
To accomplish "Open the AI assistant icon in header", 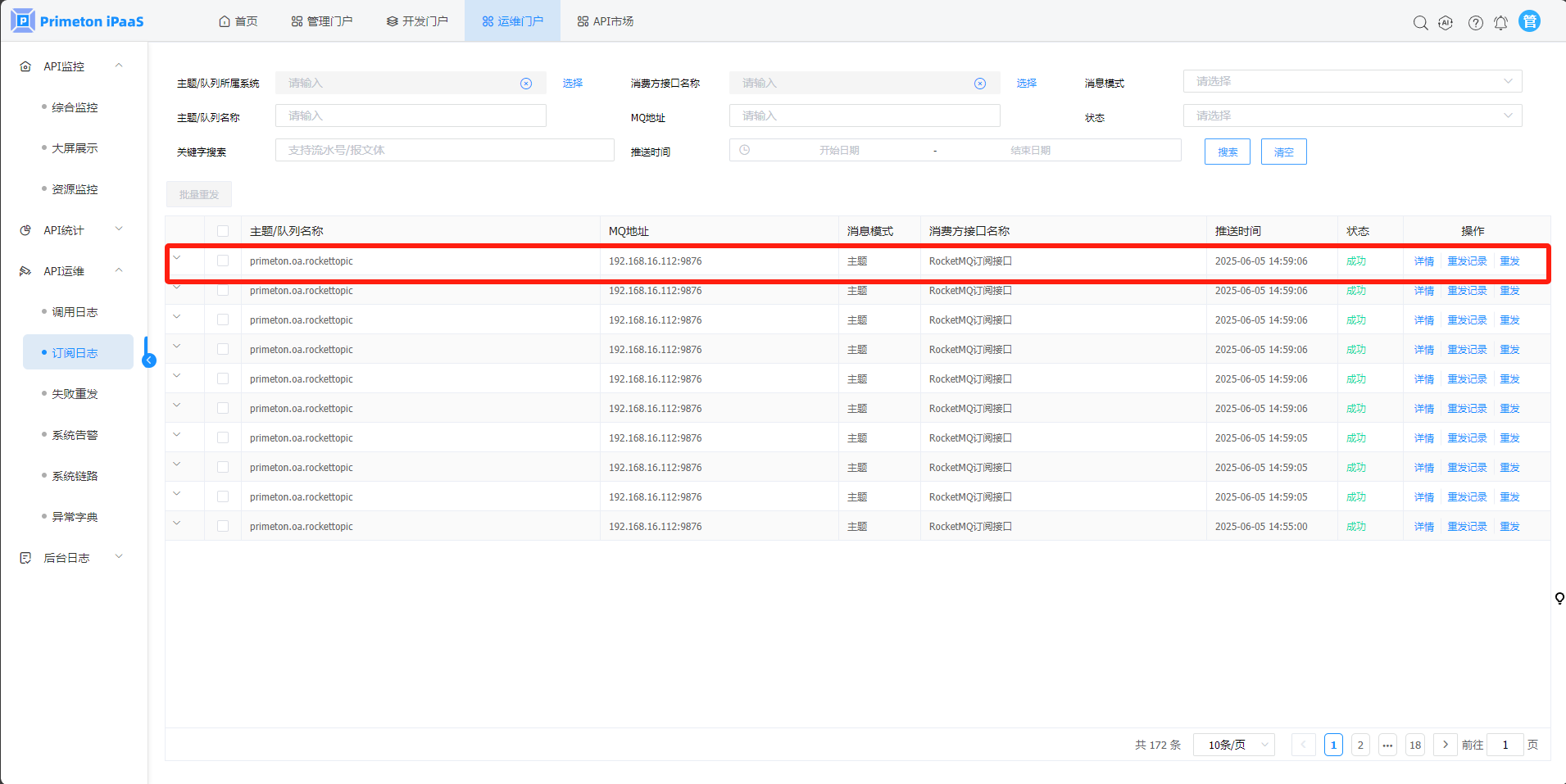I will click(x=1446, y=23).
